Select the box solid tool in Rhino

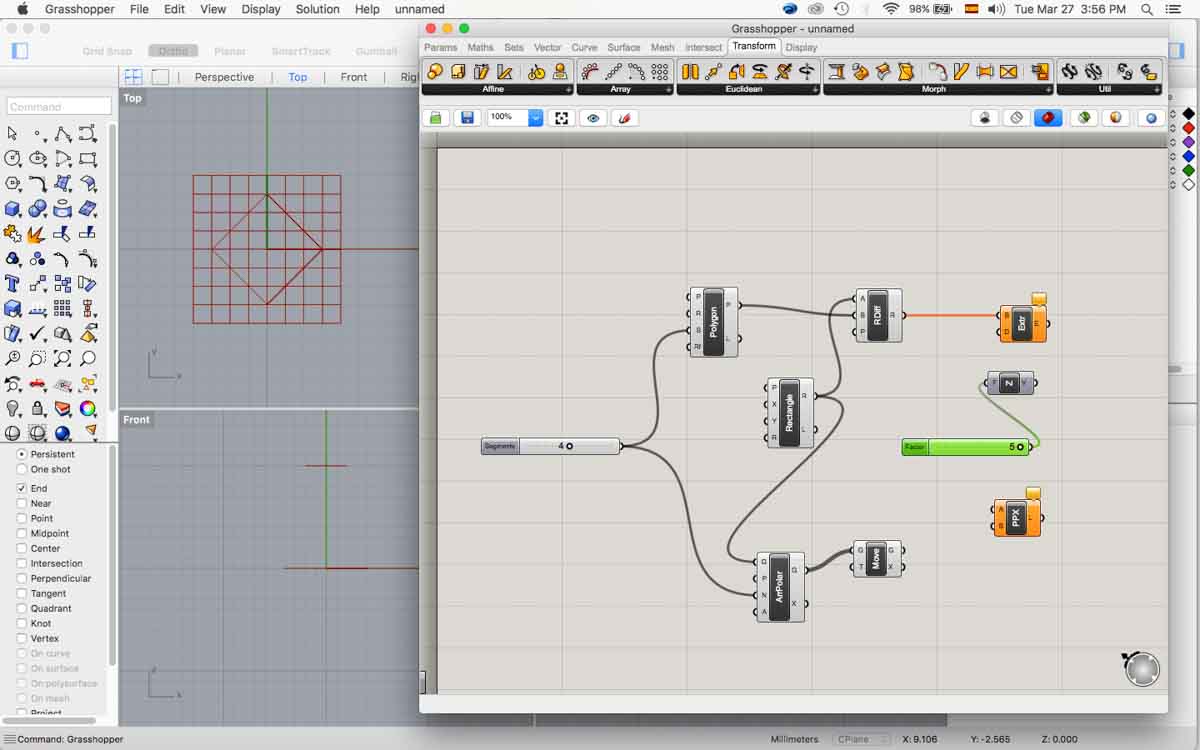click(x=13, y=209)
